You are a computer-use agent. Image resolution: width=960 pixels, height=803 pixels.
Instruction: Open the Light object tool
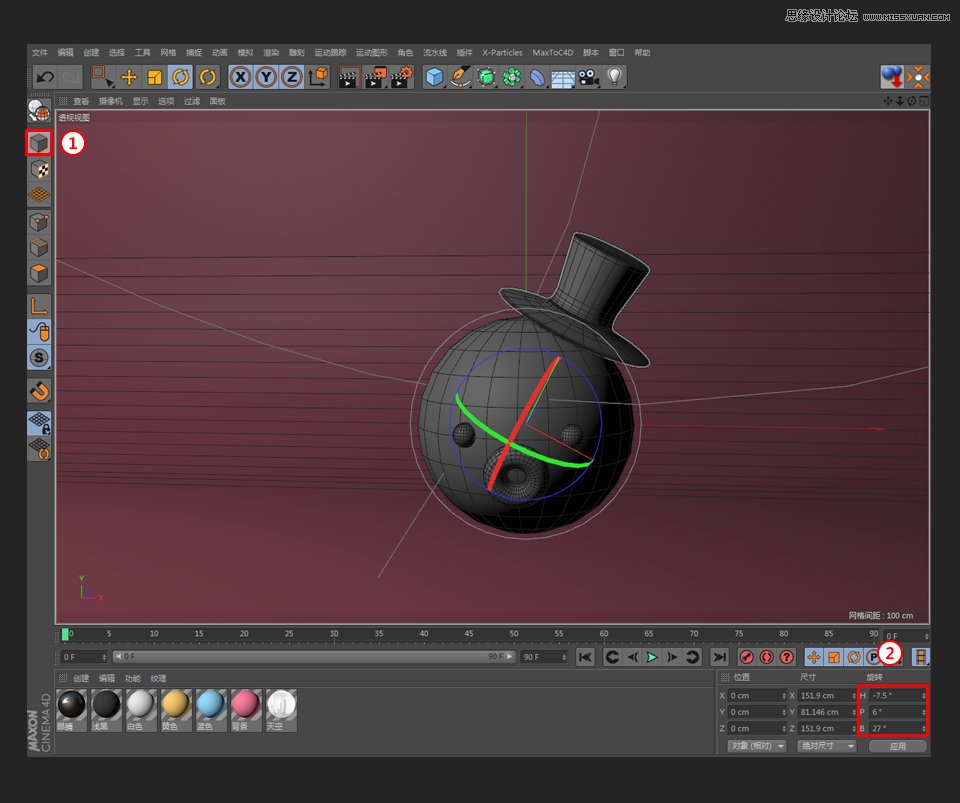click(615, 77)
